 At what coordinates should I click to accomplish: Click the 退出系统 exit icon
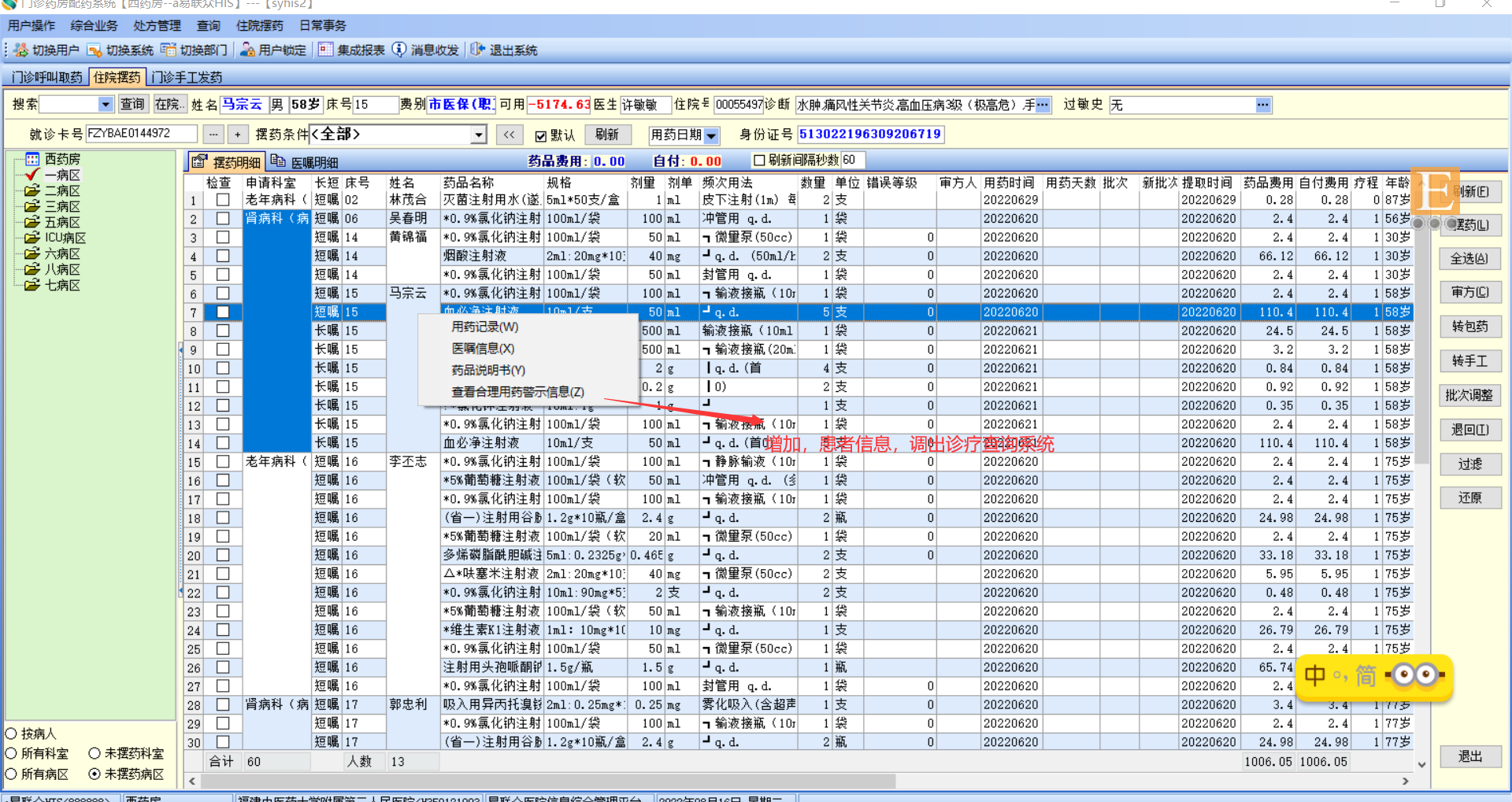(478, 50)
